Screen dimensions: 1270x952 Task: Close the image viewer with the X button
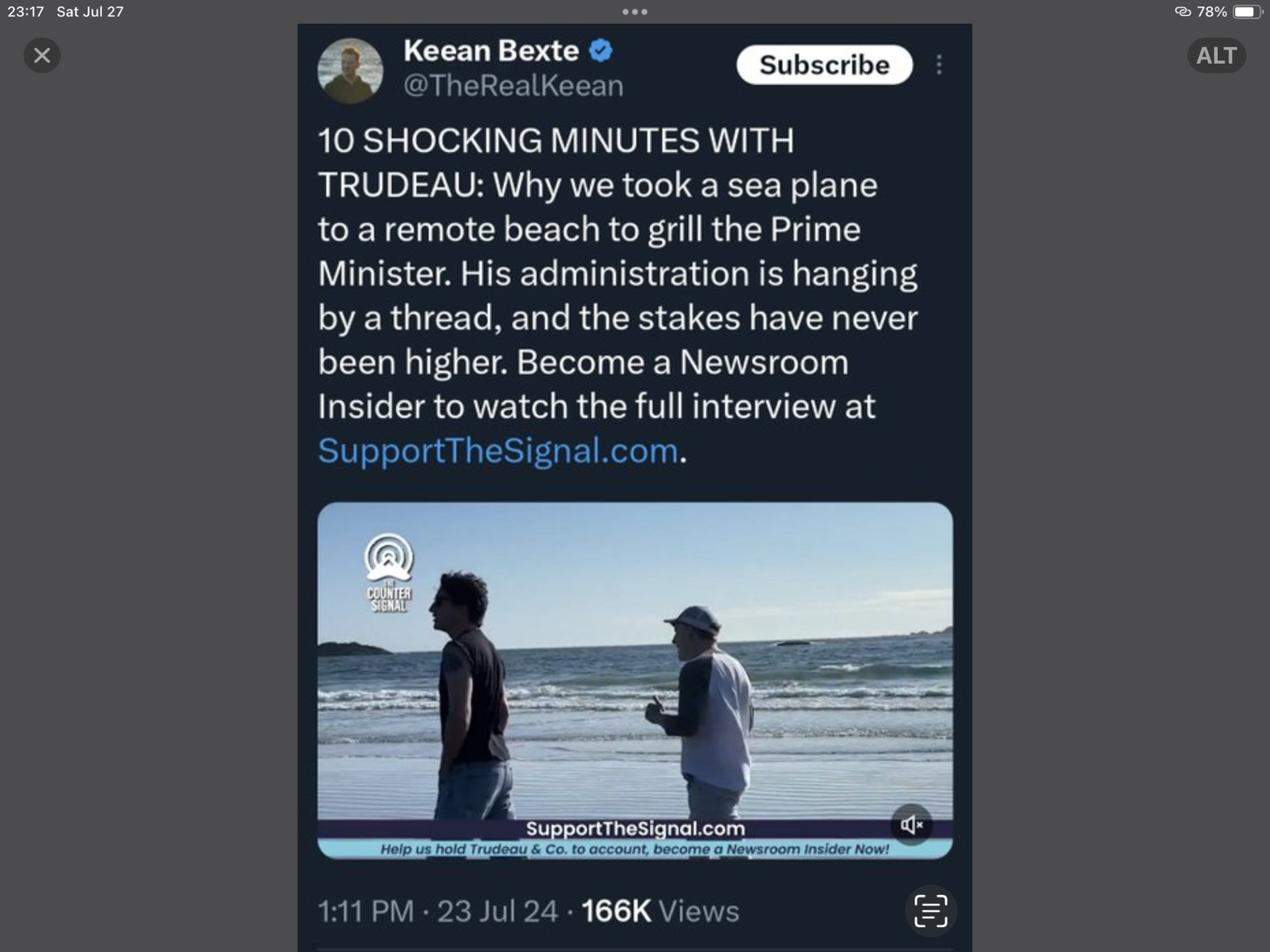point(41,55)
